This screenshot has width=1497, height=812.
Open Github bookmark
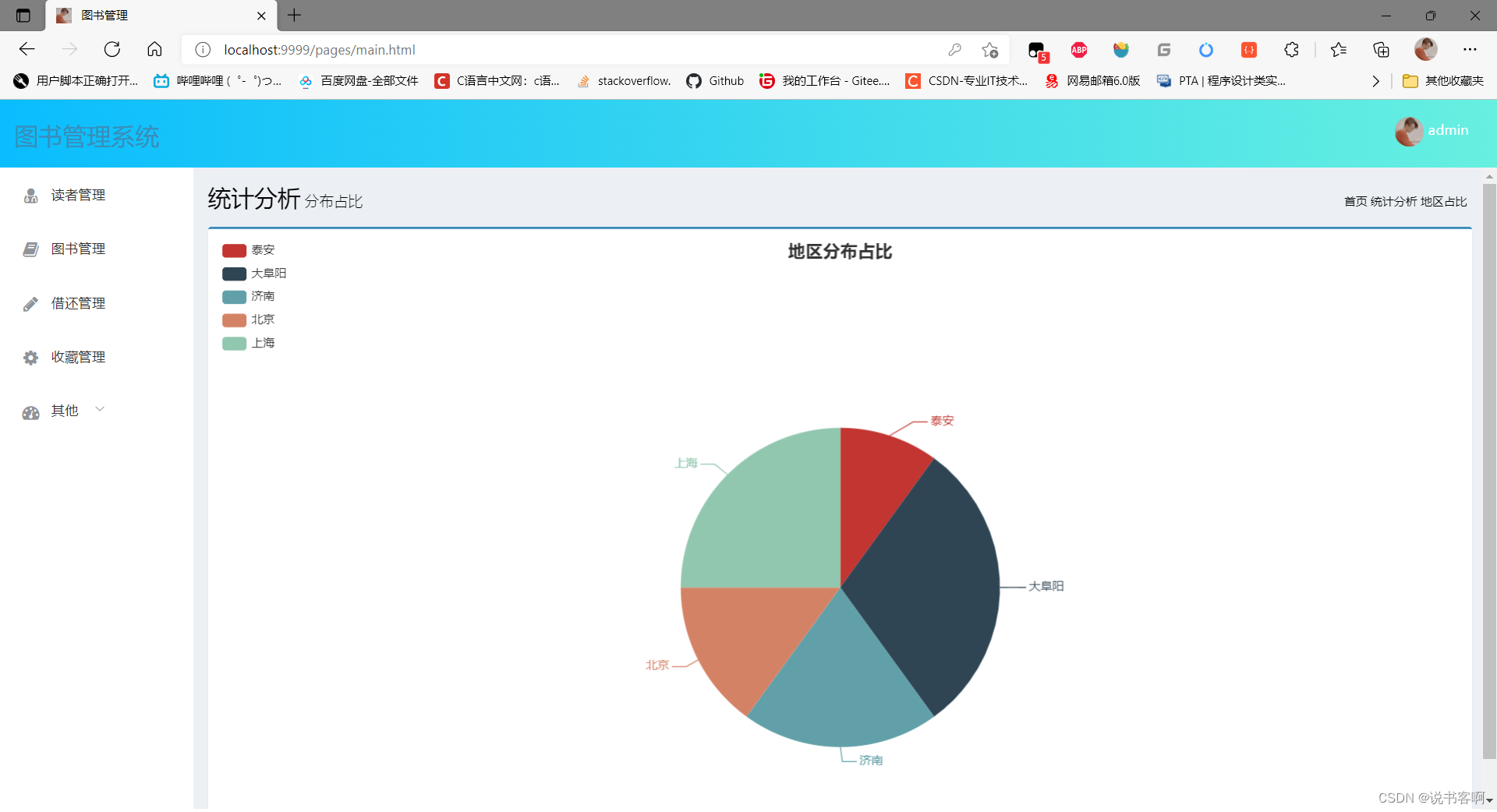coord(715,81)
